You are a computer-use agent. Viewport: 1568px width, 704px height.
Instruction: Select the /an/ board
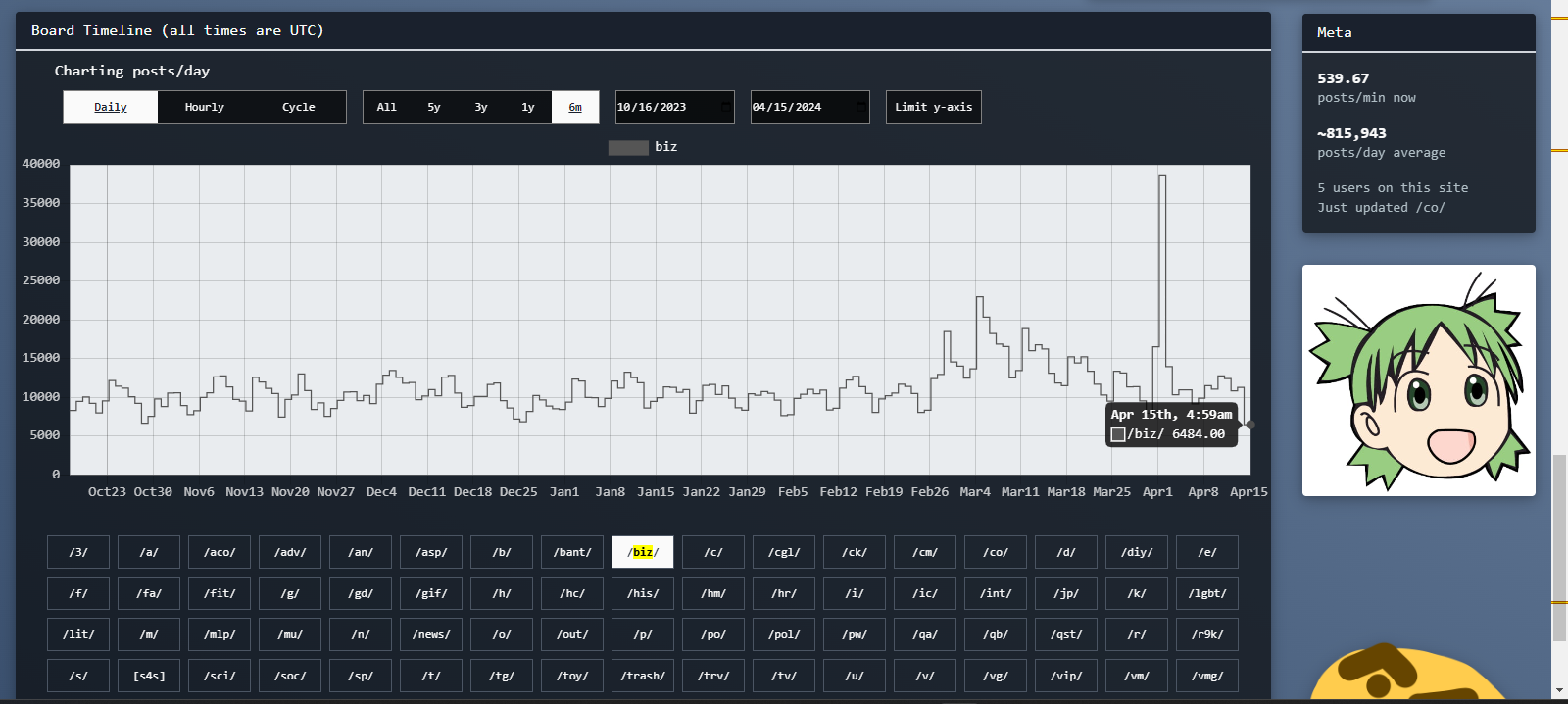click(361, 552)
